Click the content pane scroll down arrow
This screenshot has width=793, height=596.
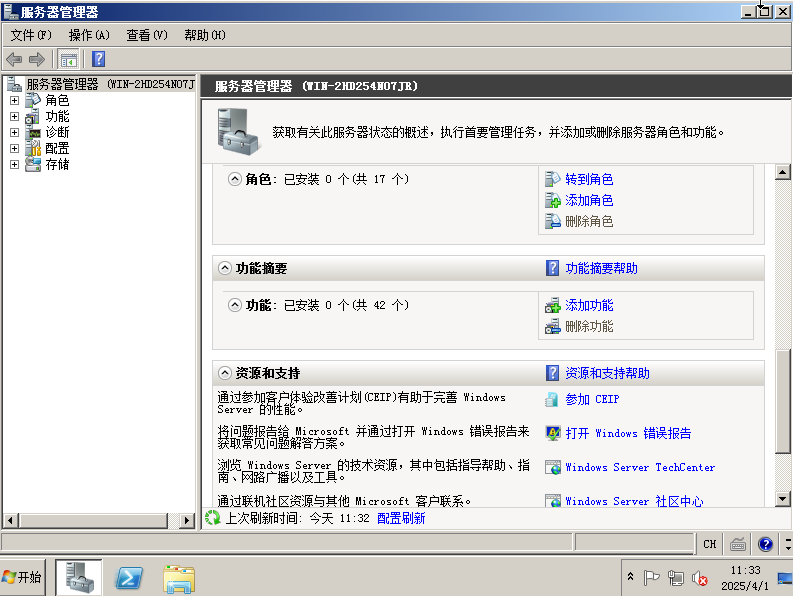(x=782, y=499)
